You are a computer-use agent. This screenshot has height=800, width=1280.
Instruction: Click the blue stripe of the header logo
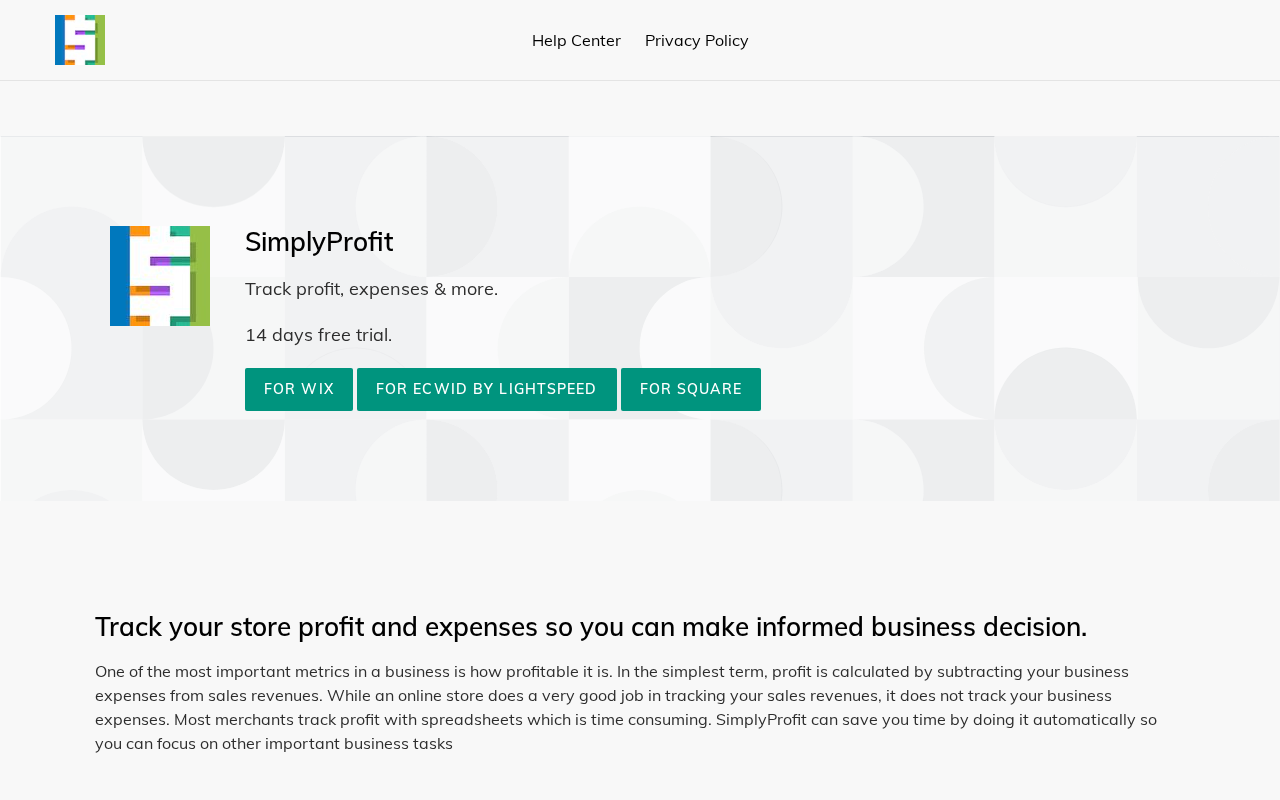coord(60,40)
